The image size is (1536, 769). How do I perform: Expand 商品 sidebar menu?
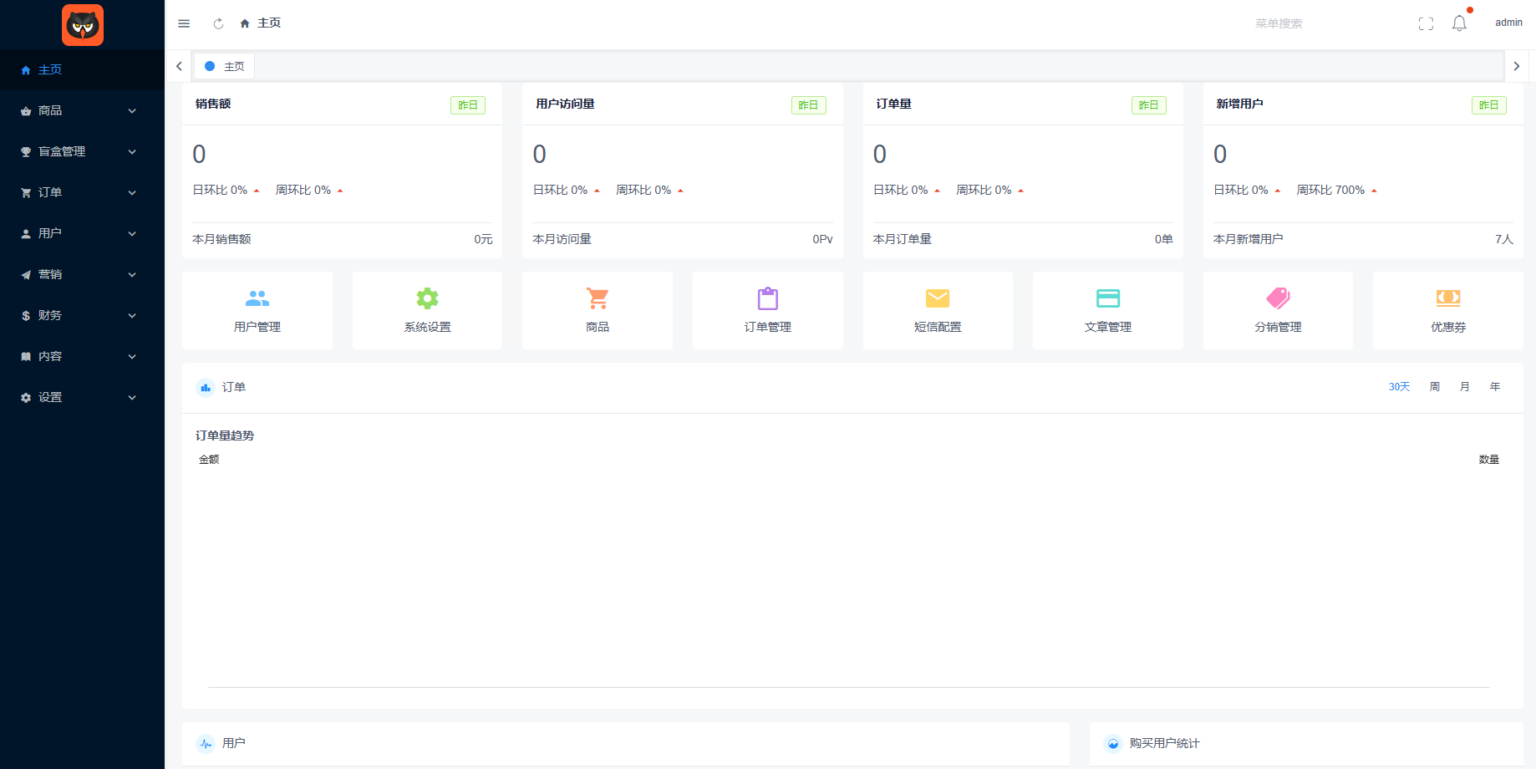coord(80,111)
